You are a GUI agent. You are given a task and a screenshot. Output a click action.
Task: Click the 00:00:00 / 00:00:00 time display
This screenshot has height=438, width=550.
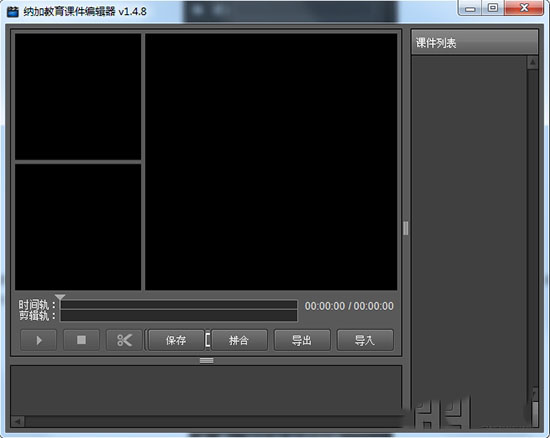pyautogui.click(x=349, y=306)
